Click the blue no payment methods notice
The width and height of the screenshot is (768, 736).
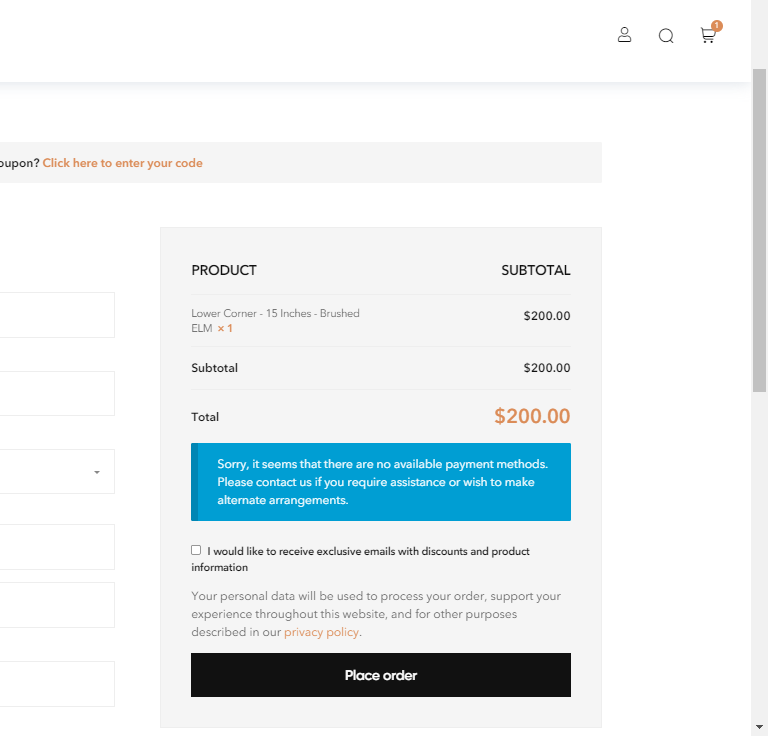pyautogui.click(x=381, y=482)
